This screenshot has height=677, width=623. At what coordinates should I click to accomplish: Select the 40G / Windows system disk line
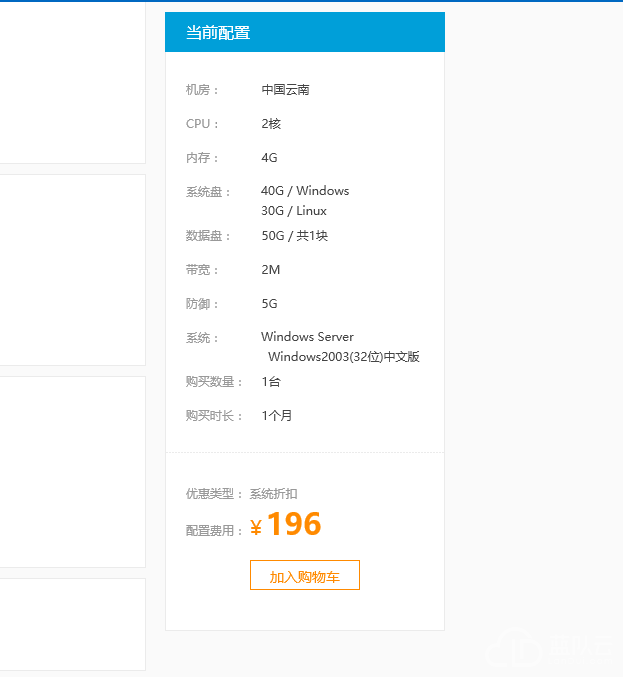pos(305,191)
